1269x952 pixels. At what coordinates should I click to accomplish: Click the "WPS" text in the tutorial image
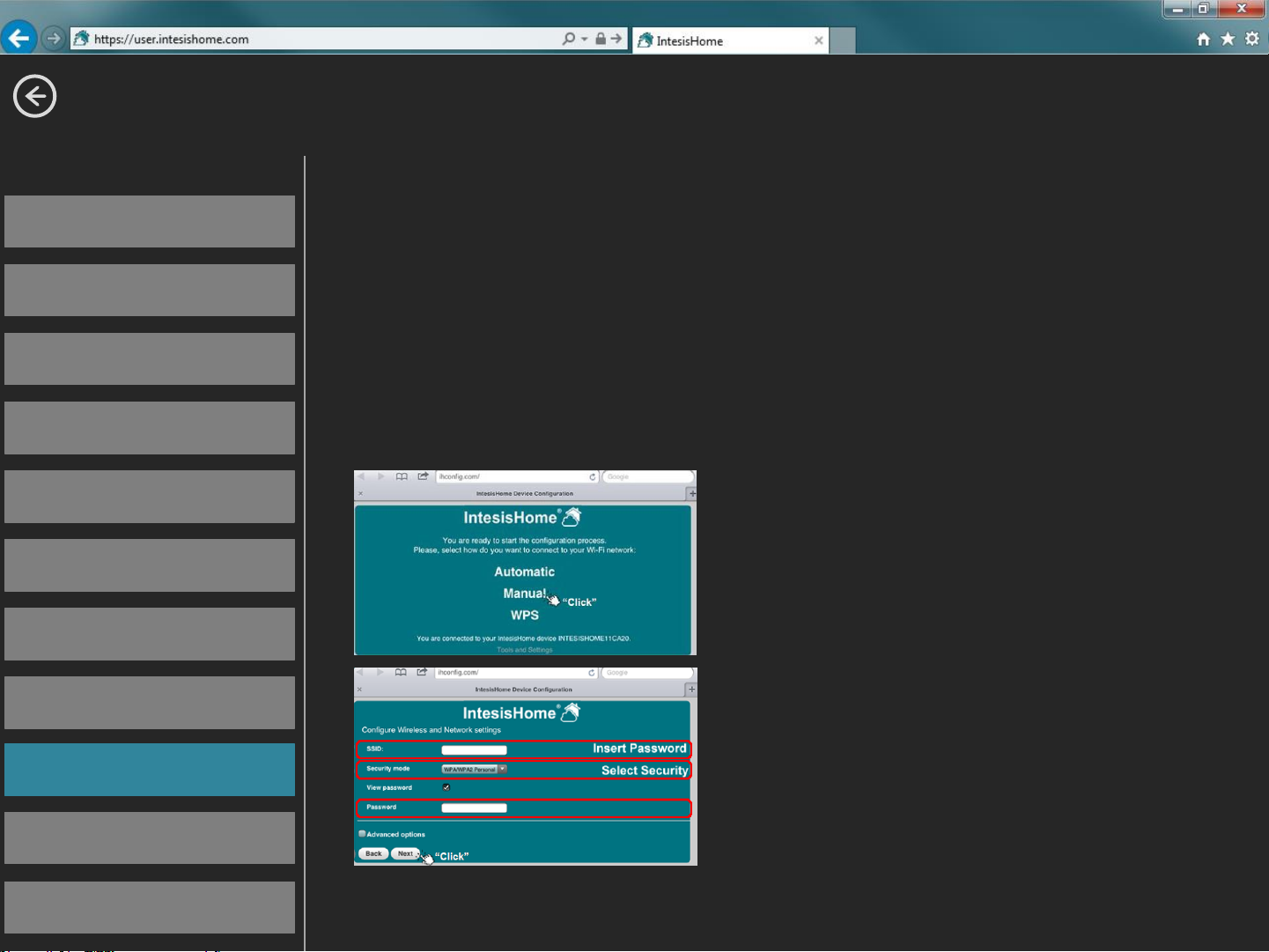point(525,615)
